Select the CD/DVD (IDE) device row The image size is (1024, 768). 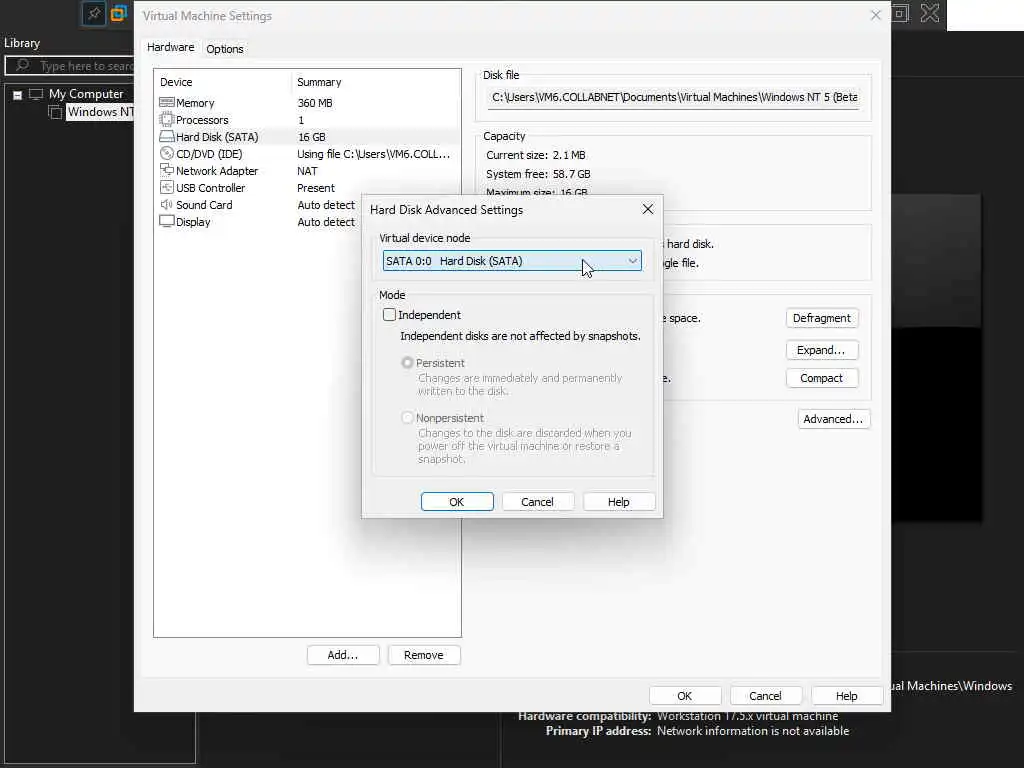tap(307, 154)
